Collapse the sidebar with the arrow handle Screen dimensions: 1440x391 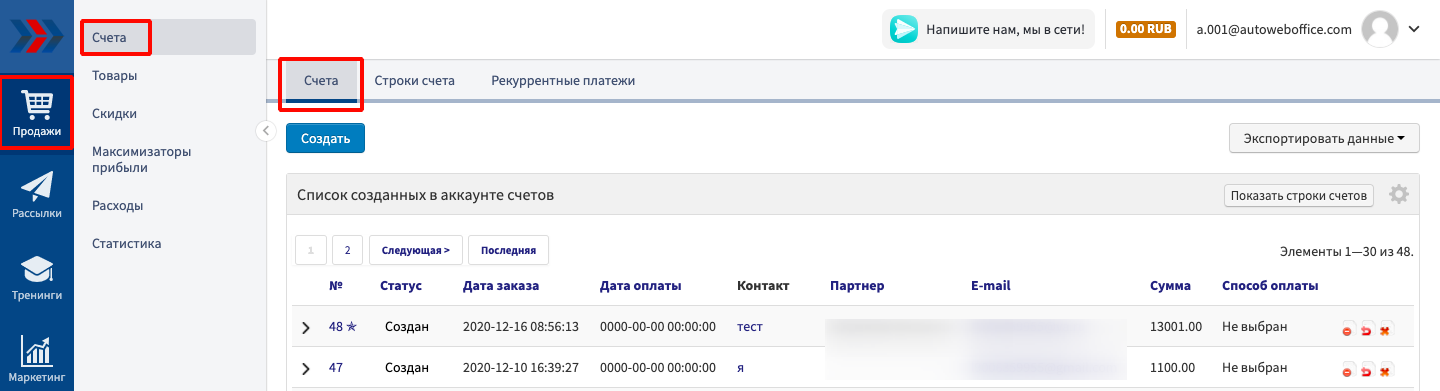pyautogui.click(x=265, y=130)
